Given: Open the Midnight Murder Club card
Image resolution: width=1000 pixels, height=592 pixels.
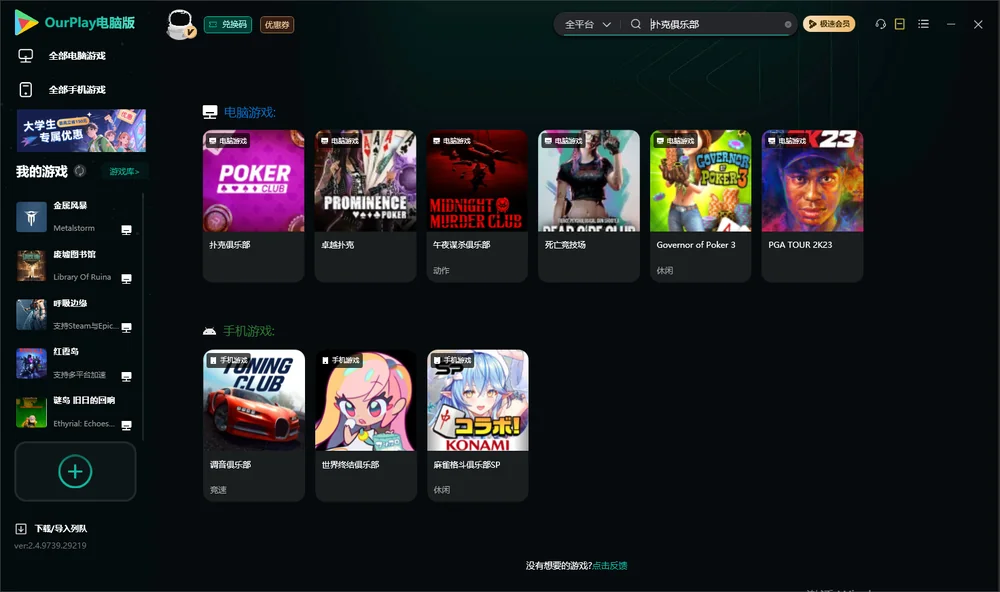Looking at the screenshot, I should [x=477, y=205].
